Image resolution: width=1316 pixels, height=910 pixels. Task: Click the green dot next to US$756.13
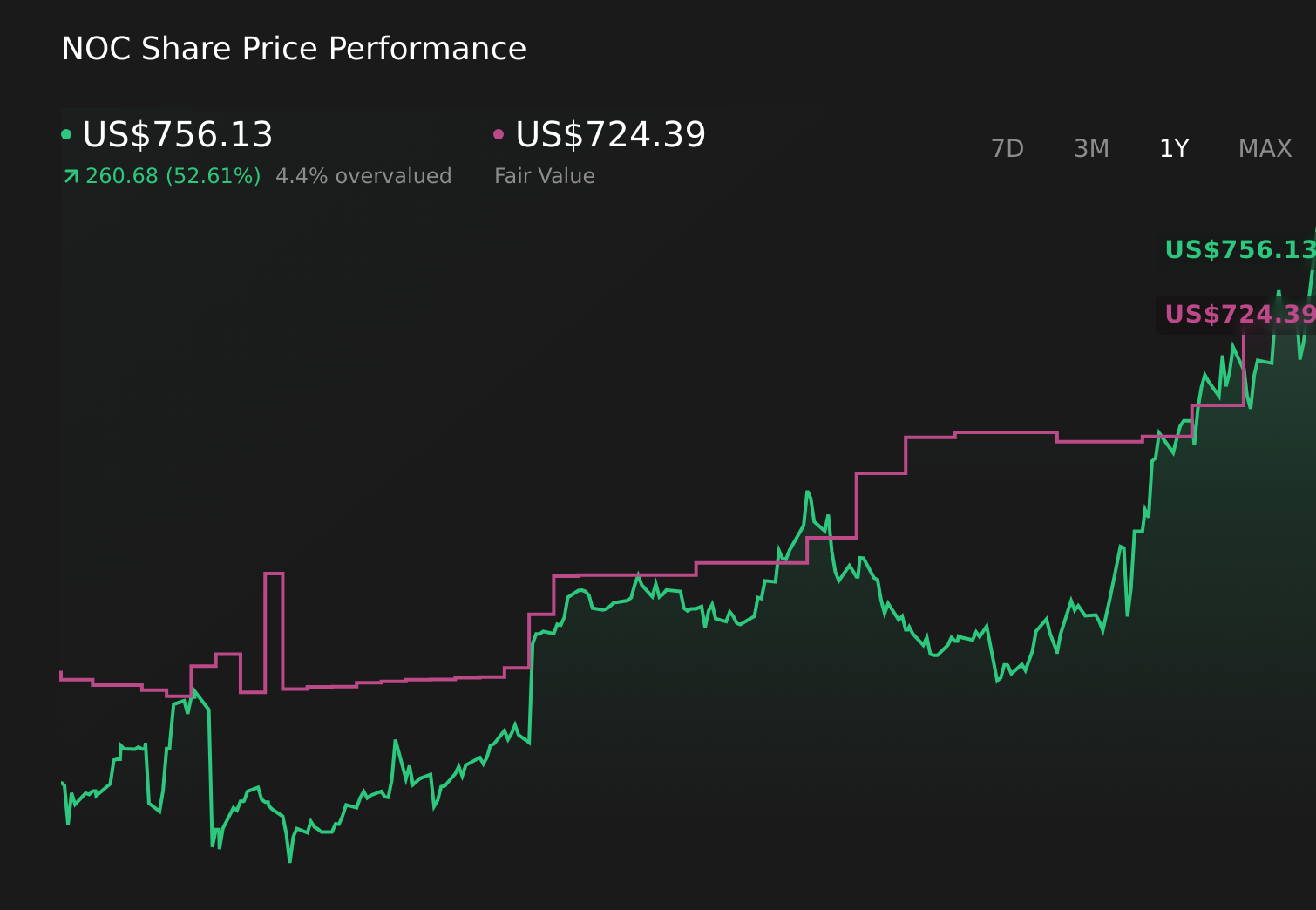67,133
